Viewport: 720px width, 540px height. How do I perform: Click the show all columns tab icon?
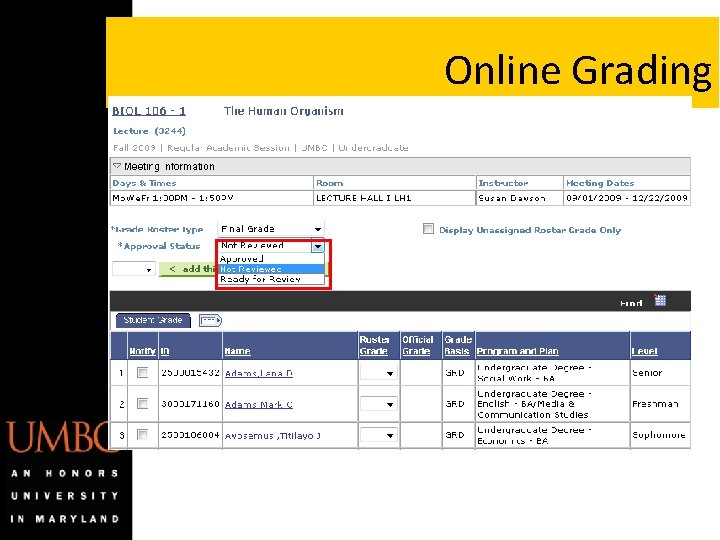tap(210, 320)
